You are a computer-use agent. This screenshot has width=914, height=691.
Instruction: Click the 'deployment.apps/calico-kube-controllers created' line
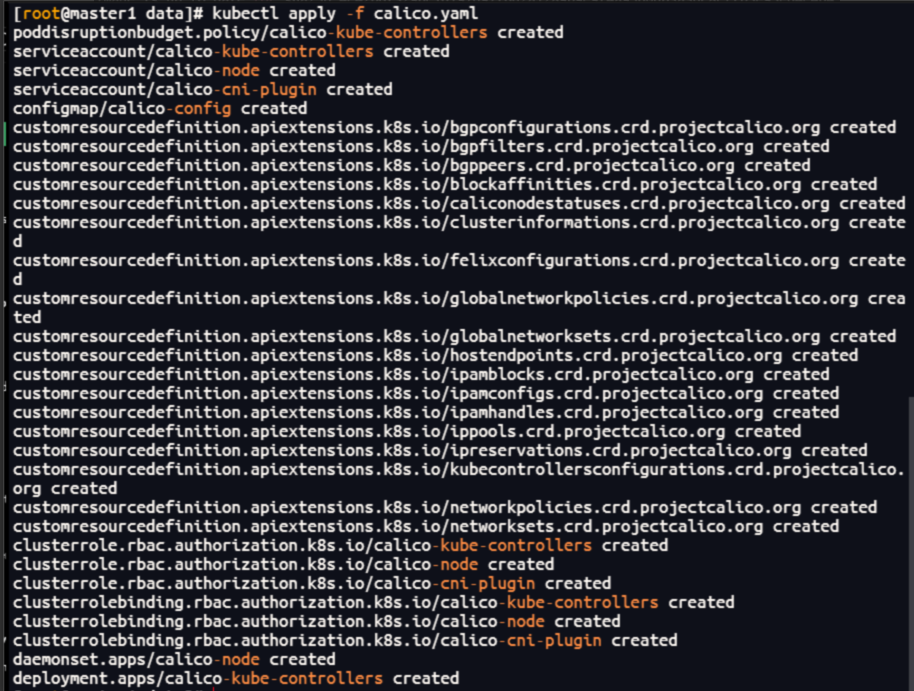pos(235,678)
